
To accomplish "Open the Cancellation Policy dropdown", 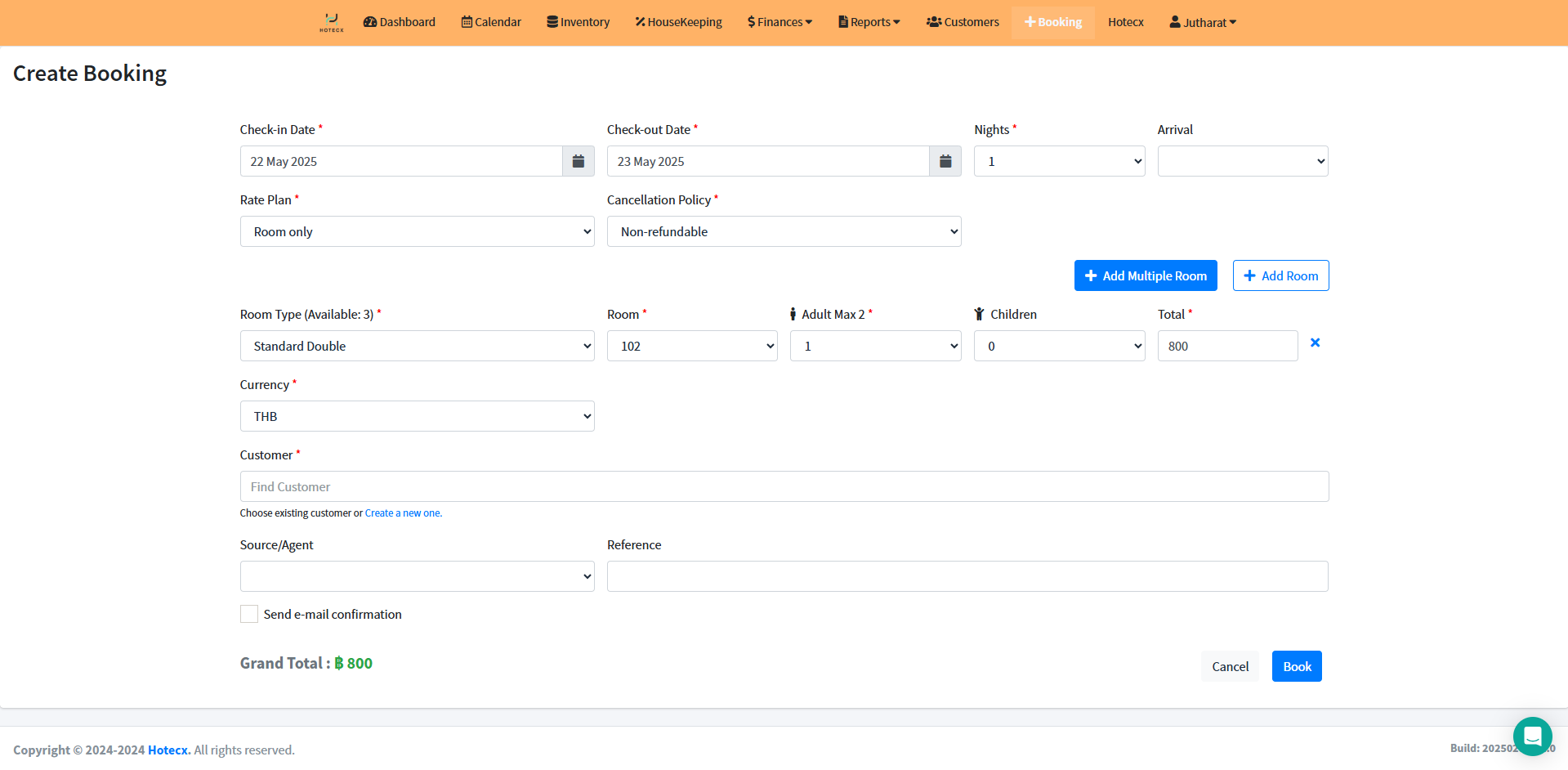I will point(784,231).
